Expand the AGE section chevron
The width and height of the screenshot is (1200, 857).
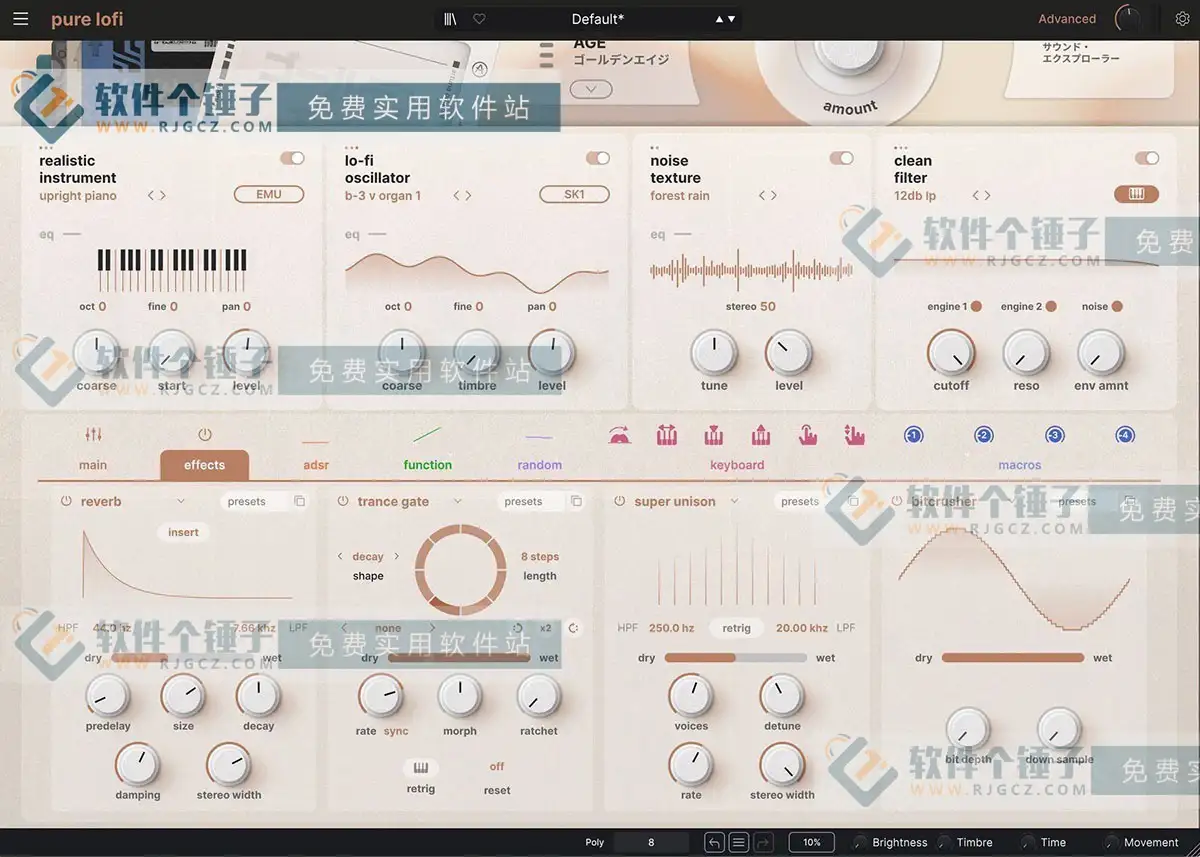click(x=591, y=89)
